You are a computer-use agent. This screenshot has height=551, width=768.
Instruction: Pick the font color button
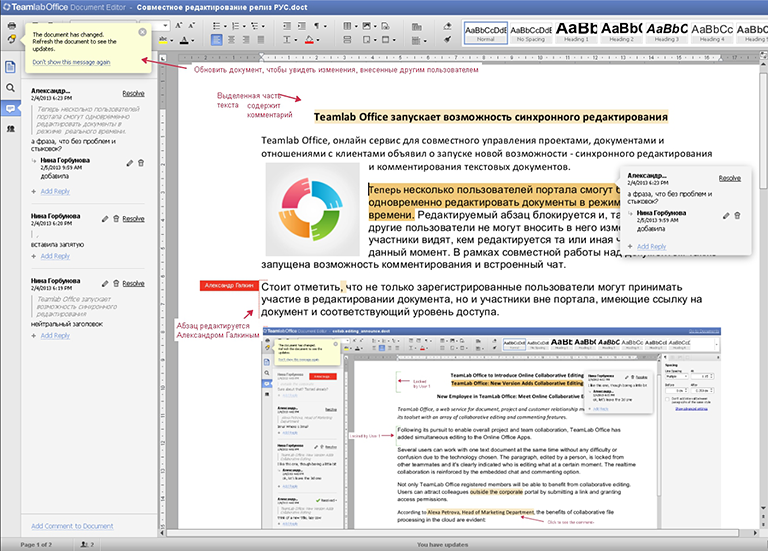(184, 40)
